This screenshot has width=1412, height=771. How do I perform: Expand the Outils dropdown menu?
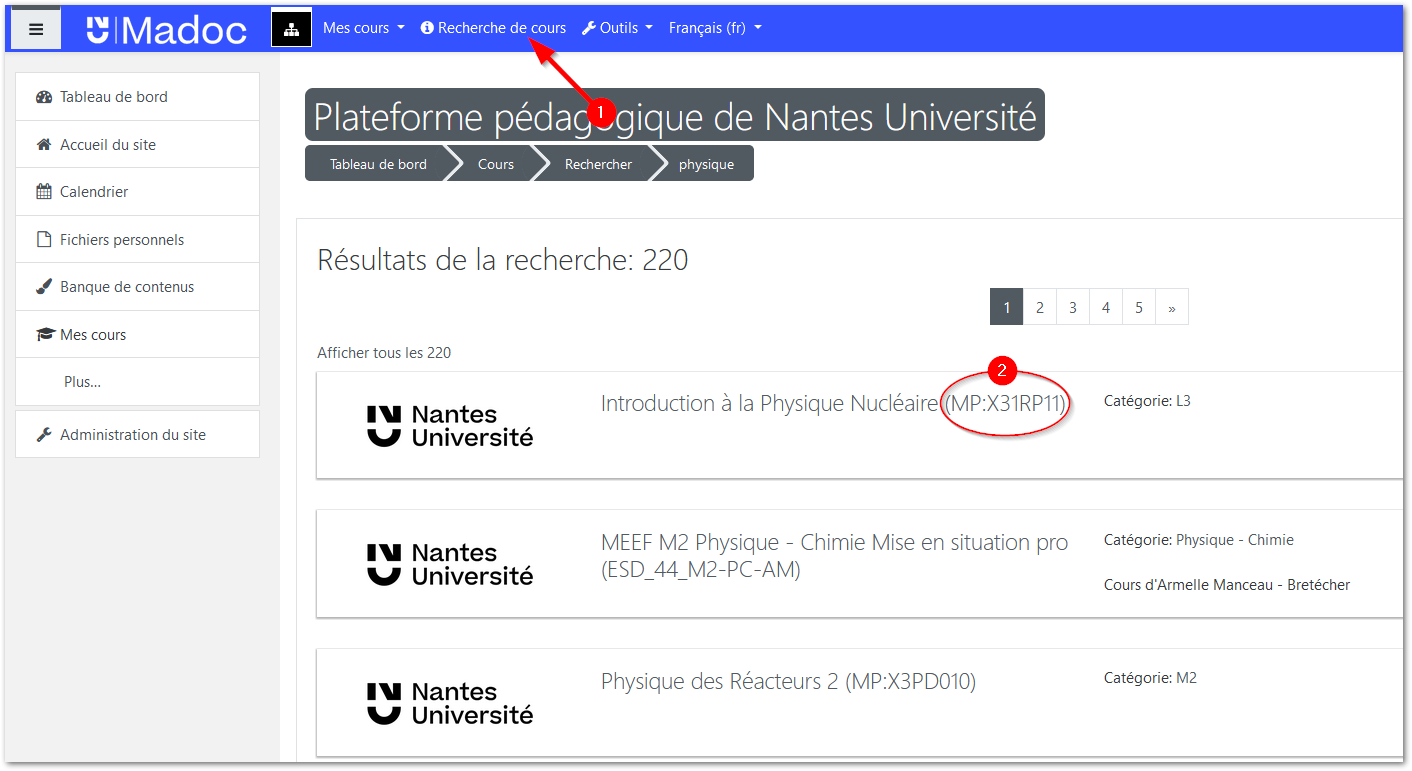coord(617,28)
